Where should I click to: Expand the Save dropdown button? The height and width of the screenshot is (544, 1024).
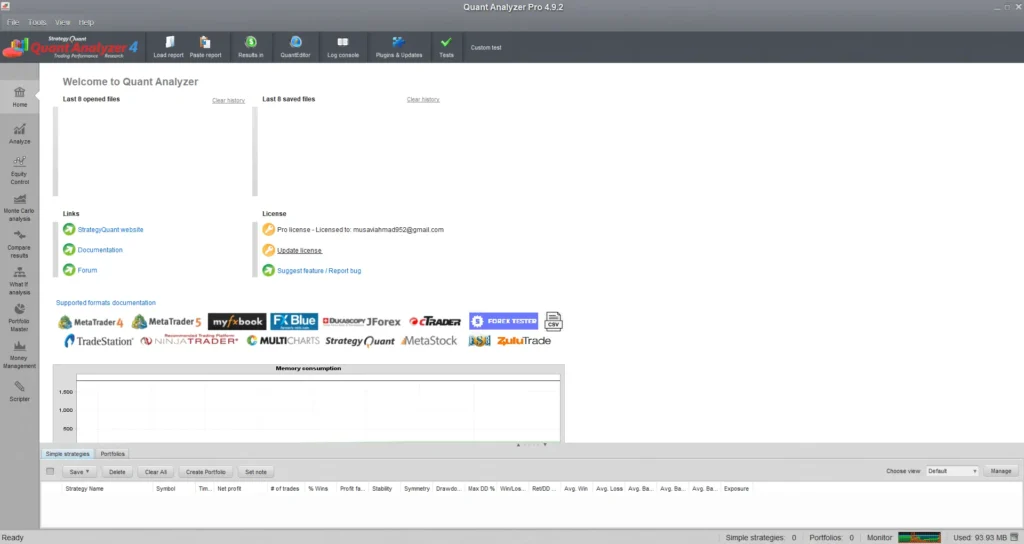(79, 471)
